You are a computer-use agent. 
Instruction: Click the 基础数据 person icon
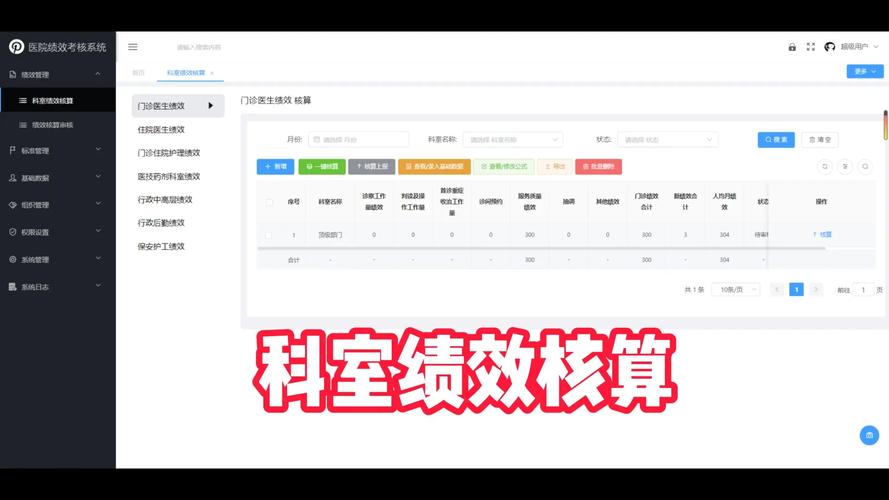pyautogui.click(x=12, y=177)
